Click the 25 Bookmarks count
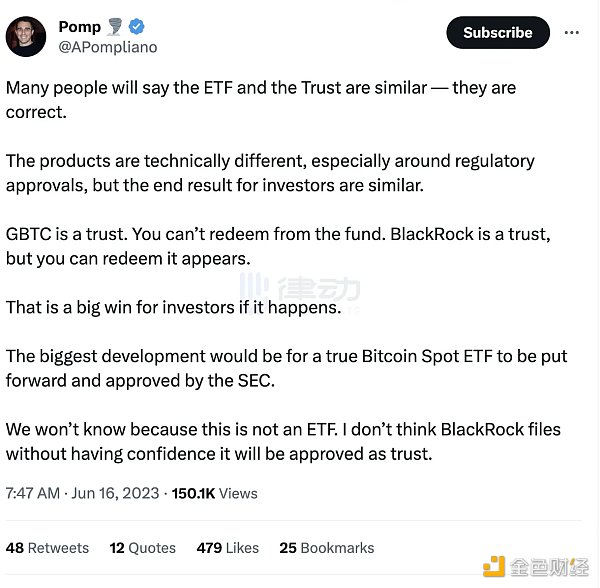Image resolution: width=600 pixels, height=588 pixels. (326, 548)
